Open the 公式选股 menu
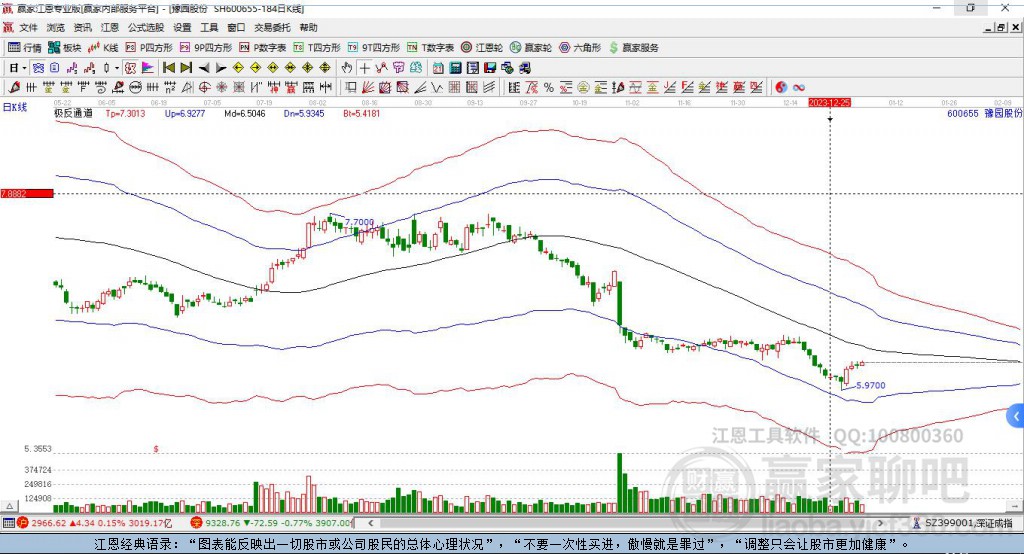 [146, 27]
